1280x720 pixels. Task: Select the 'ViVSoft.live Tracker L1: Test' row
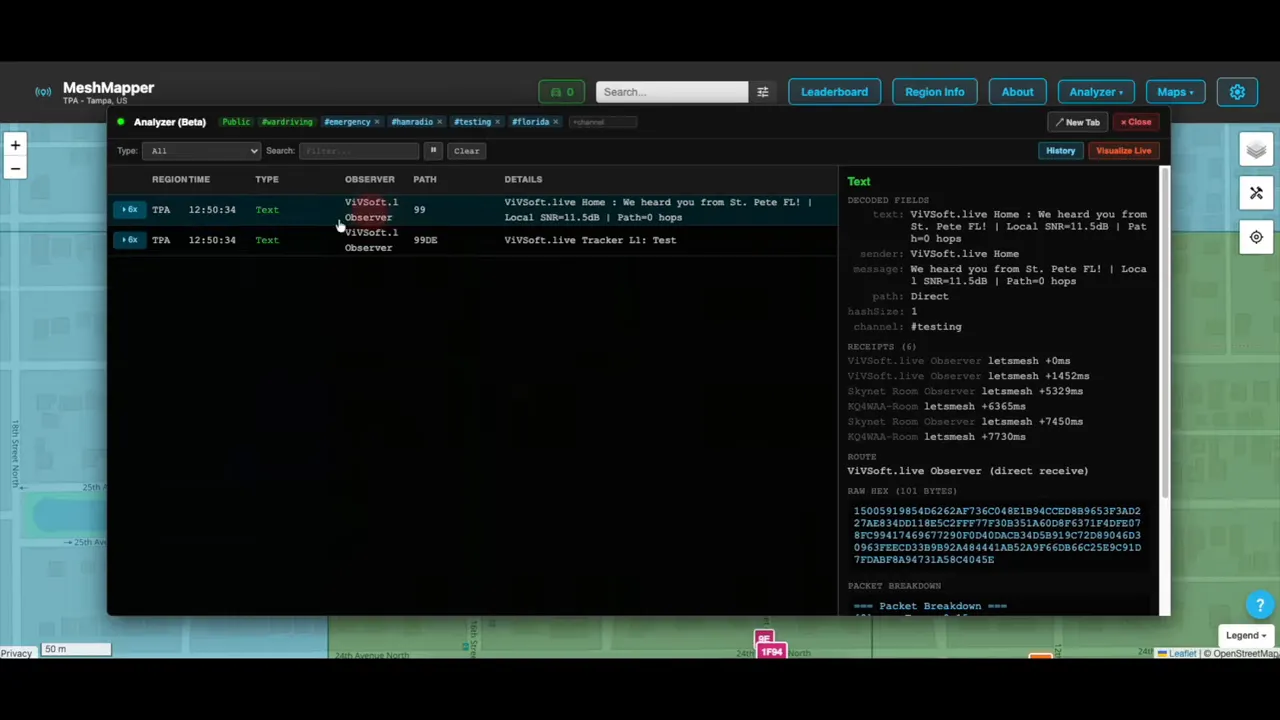pos(473,240)
